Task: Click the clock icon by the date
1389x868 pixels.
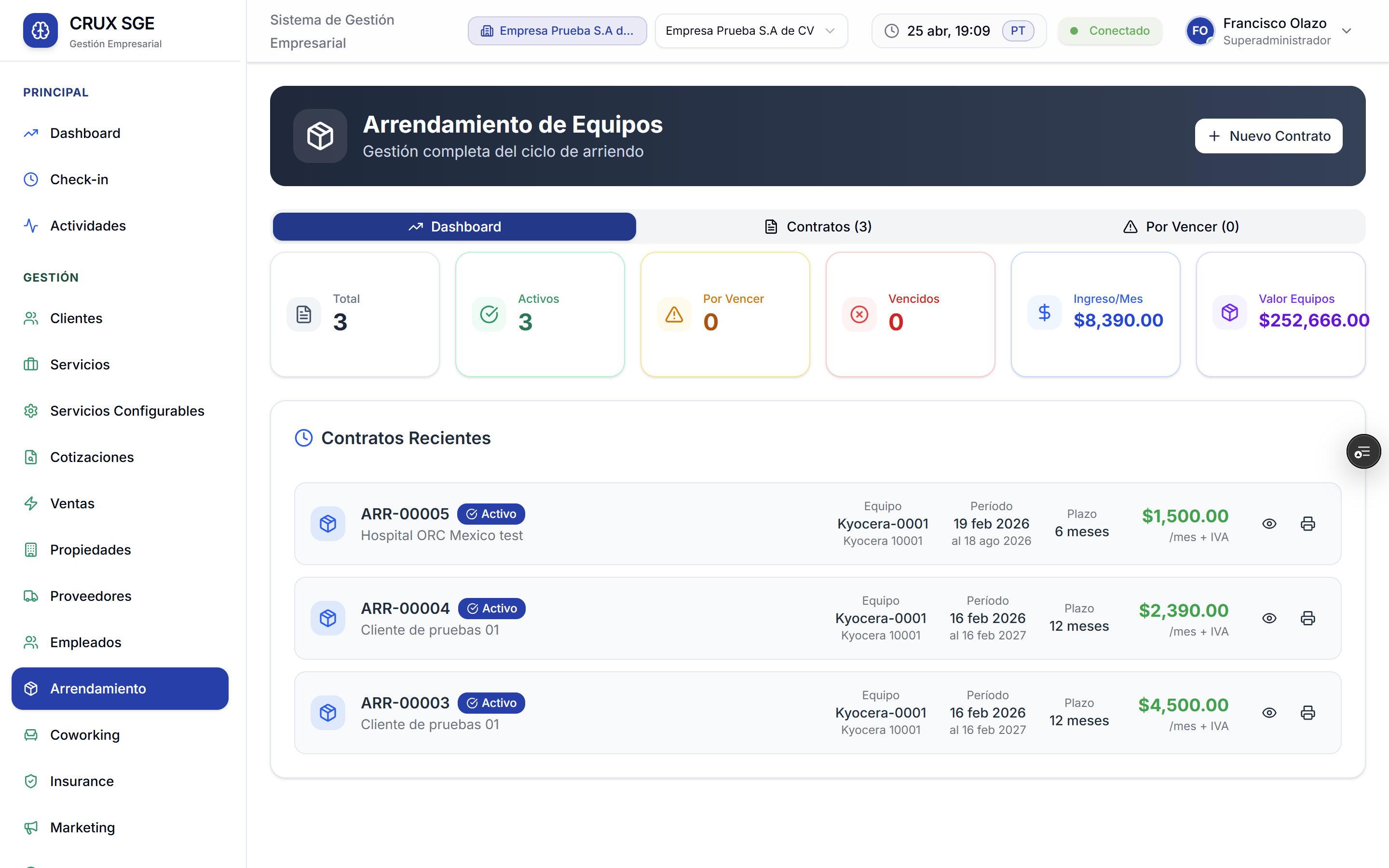Action: tap(891, 31)
